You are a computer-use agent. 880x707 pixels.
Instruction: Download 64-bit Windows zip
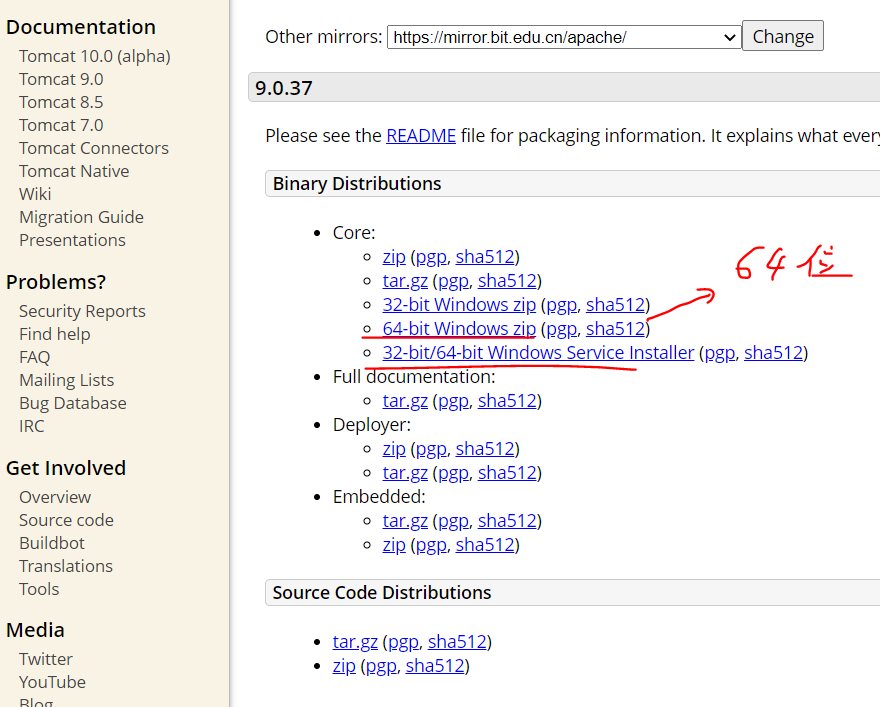(x=459, y=329)
